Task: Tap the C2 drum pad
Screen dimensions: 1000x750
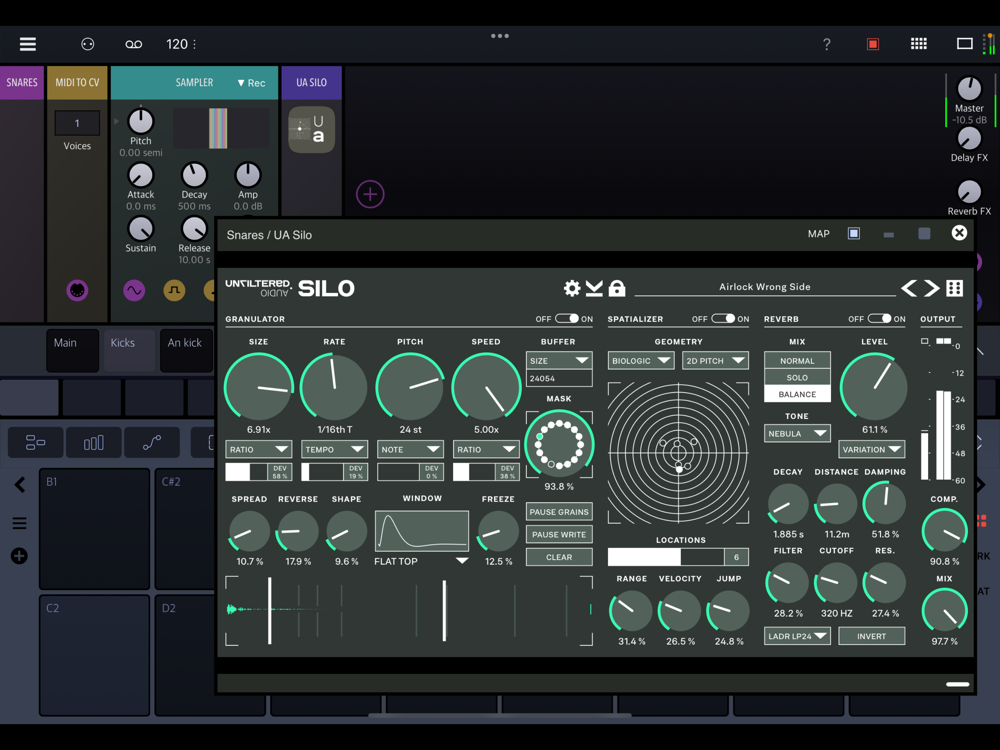Action: (x=94, y=655)
